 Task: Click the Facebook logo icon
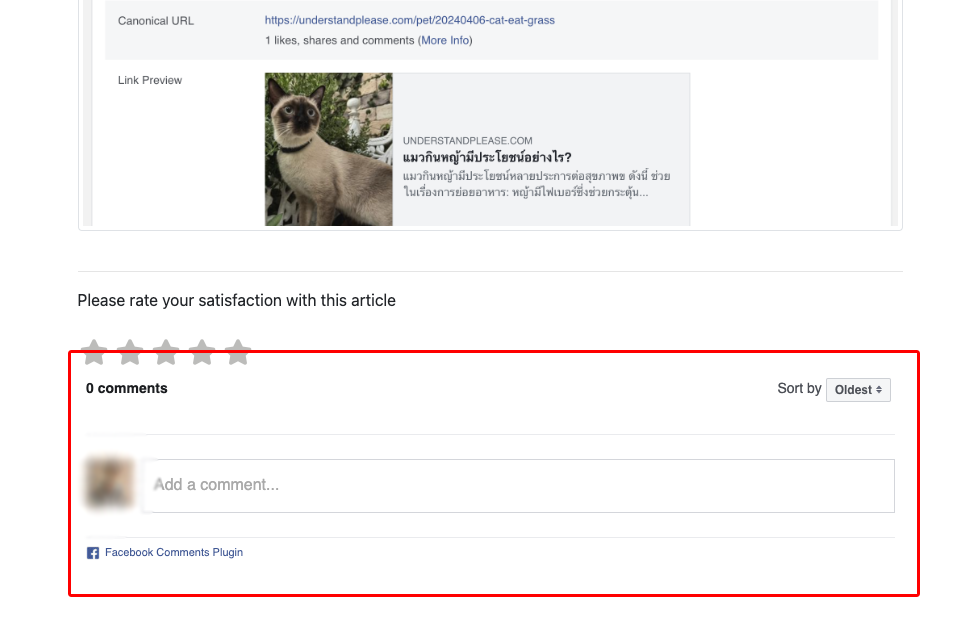point(93,553)
